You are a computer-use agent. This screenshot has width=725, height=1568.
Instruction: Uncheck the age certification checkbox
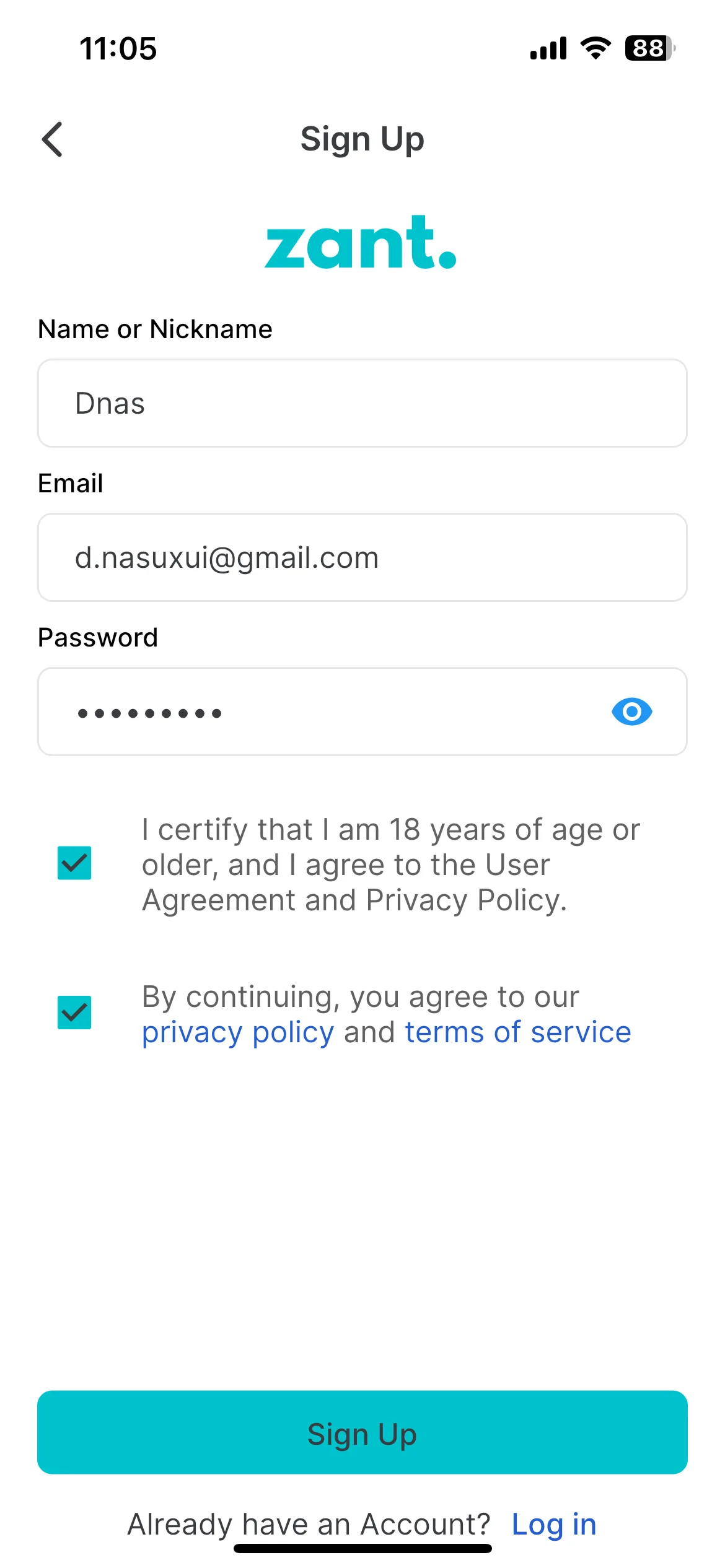(x=74, y=863)
